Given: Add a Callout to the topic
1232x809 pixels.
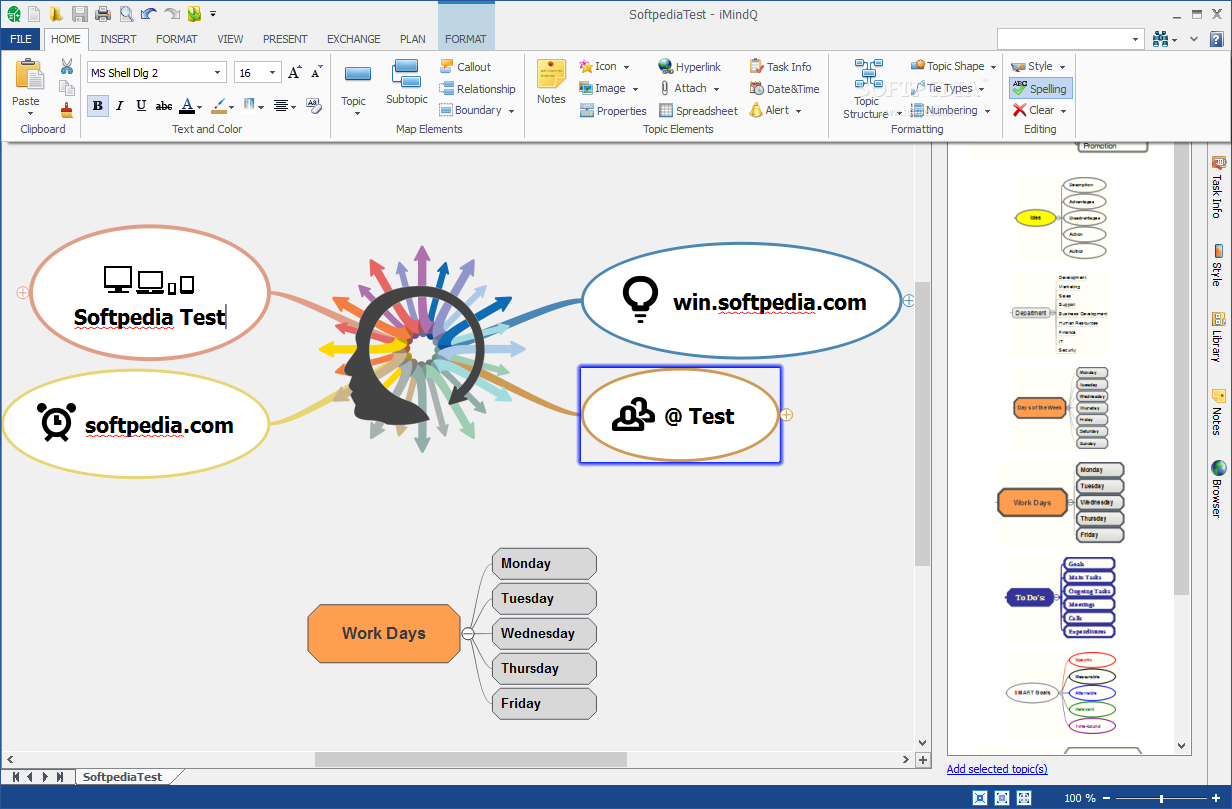Looking at the screenshot, I should [x=465, y=67].
